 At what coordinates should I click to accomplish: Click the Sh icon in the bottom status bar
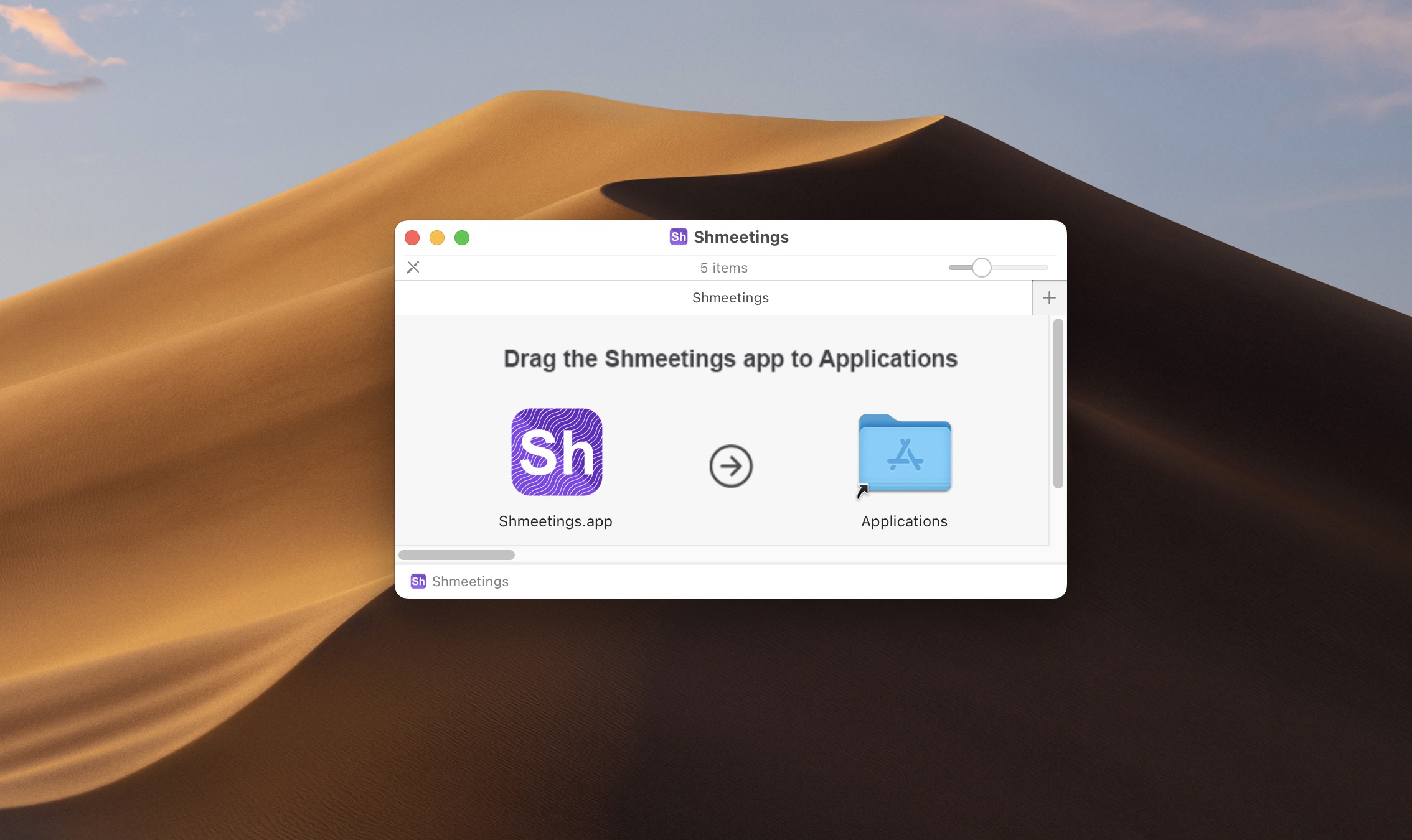[x=418, y=581]
